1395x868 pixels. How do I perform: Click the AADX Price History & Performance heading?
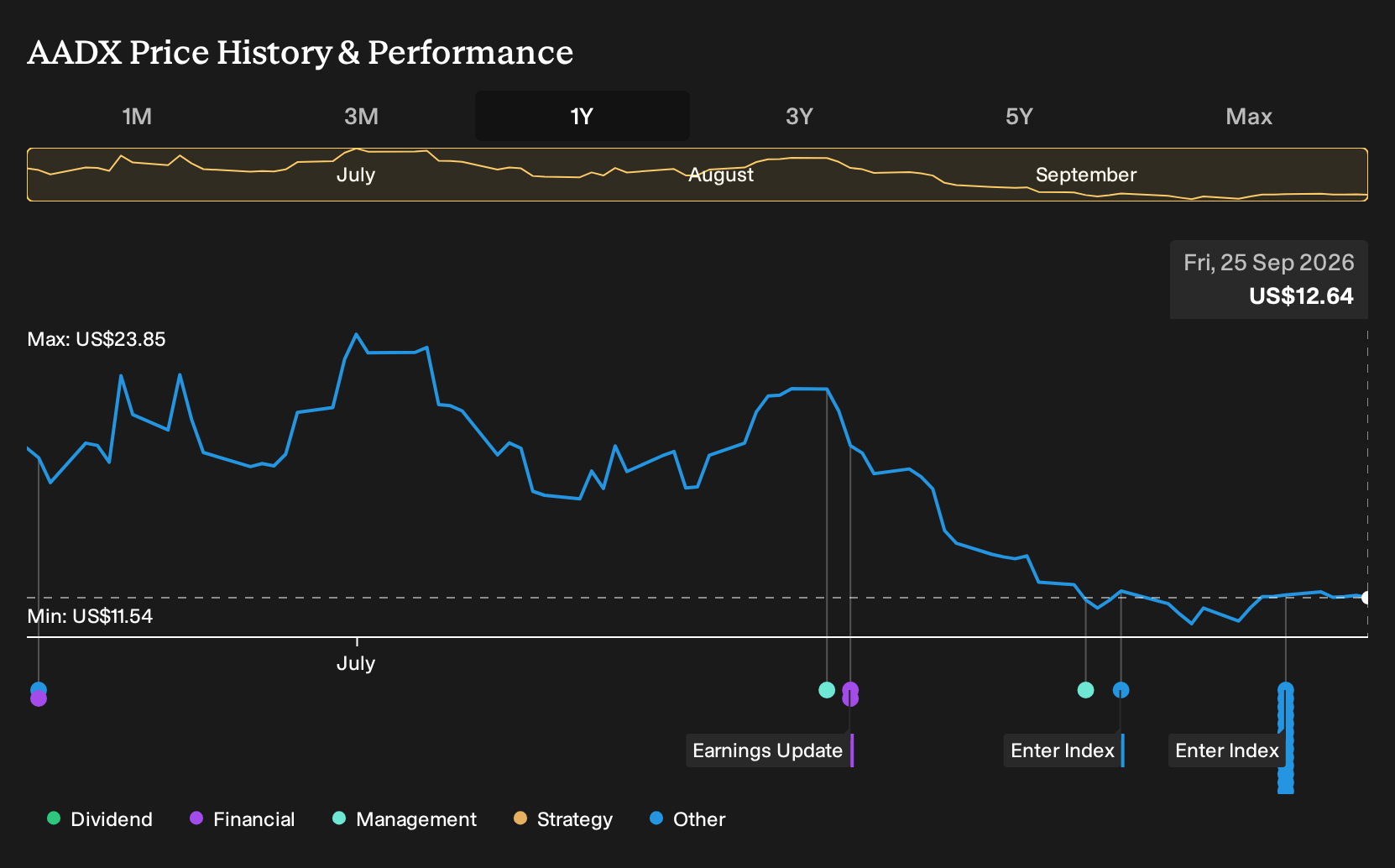click(x=300, y=52)
